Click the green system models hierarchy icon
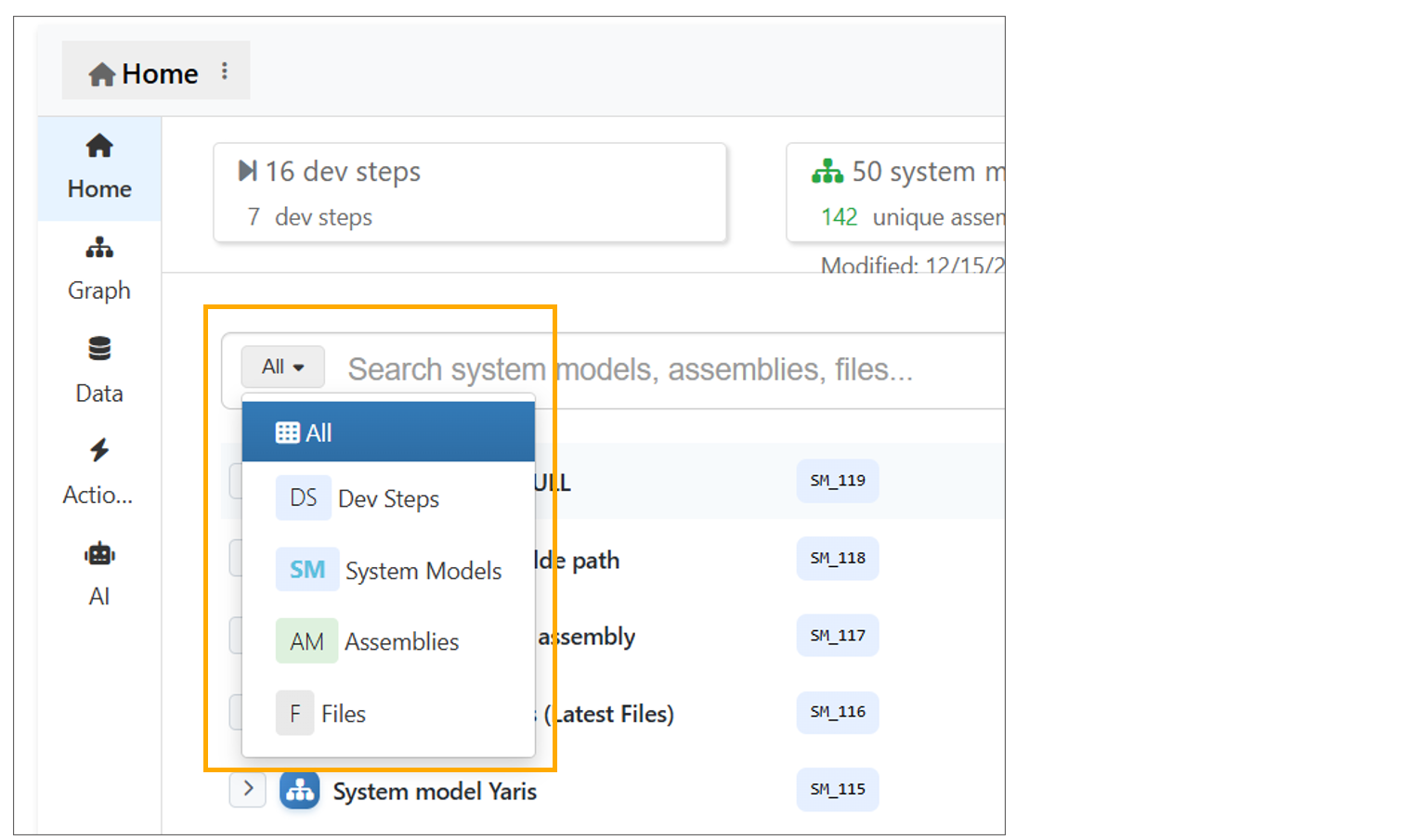The image size is (1420, 840). (x=827, y=172)
